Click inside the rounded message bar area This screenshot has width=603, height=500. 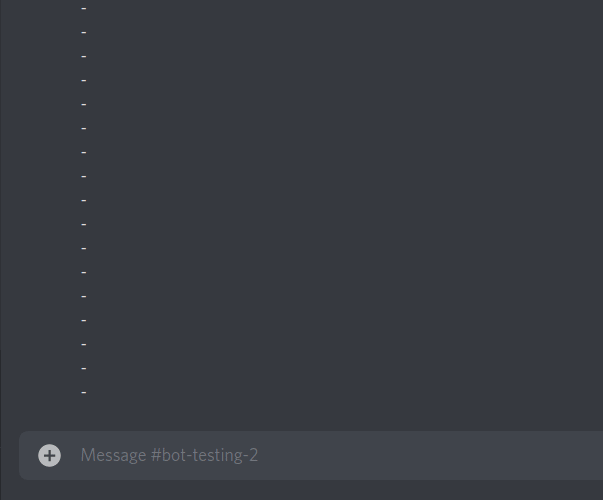(311, 455)
